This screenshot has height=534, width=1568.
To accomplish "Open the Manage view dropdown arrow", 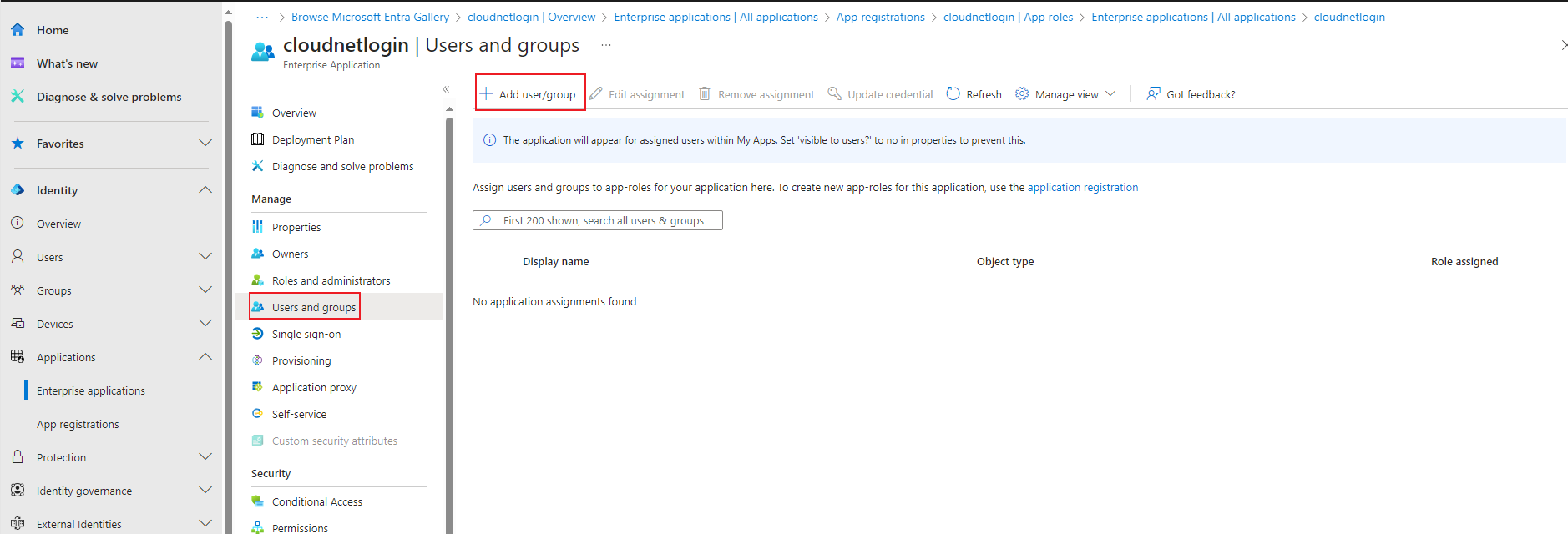I will click(1110, 93).
